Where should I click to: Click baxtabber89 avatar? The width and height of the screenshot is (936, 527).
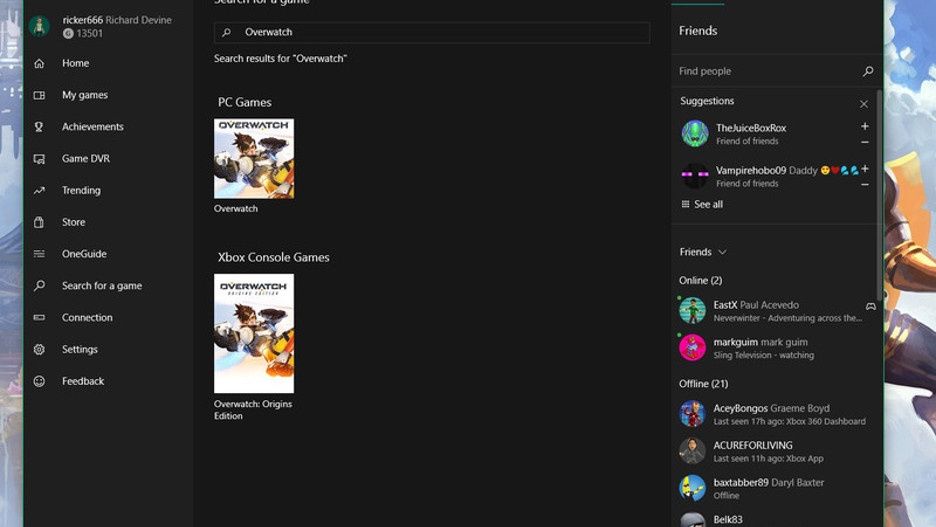point(692,488)
